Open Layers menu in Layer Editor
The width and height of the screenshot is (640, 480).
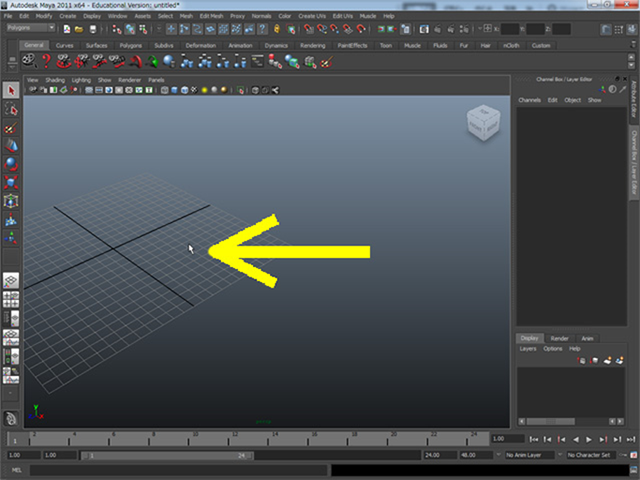[x=528, y=349]
